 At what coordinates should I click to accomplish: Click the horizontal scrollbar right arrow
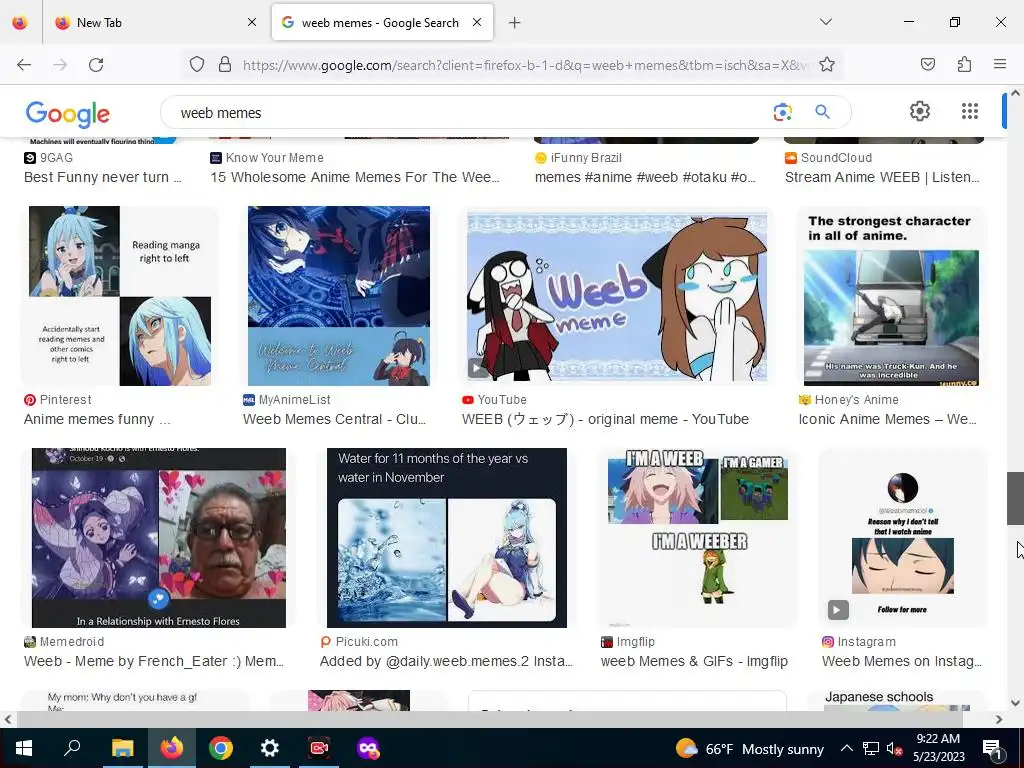(999, 720)
